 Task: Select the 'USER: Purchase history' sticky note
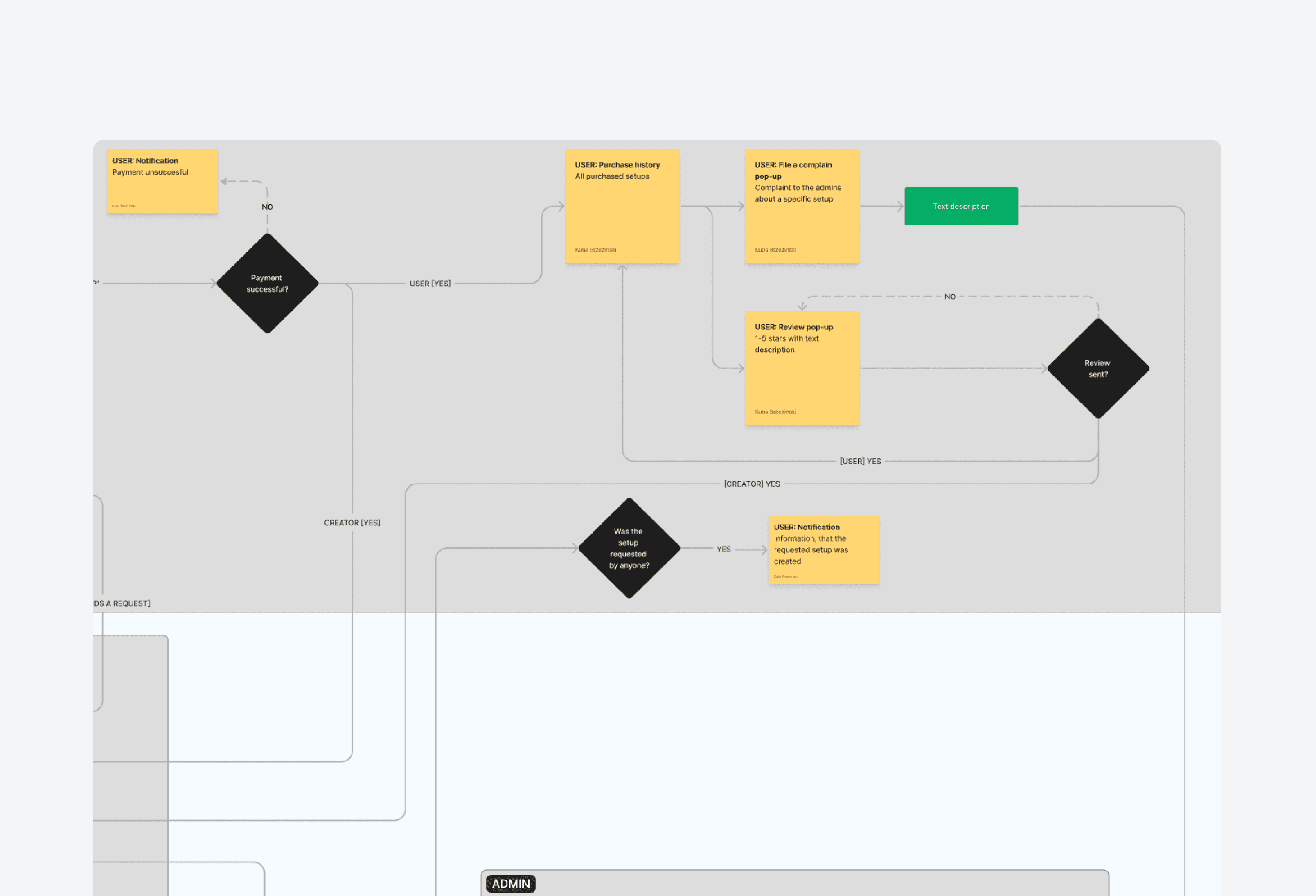(622, 207)
